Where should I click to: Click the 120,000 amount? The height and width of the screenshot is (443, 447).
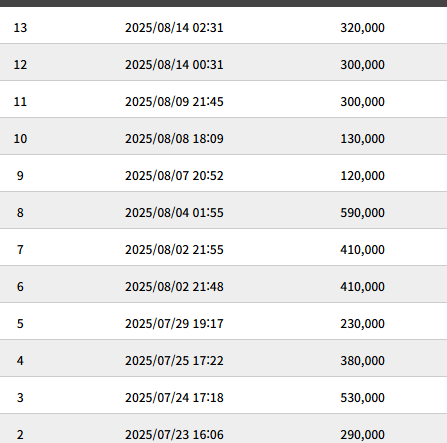pos(362,176)
